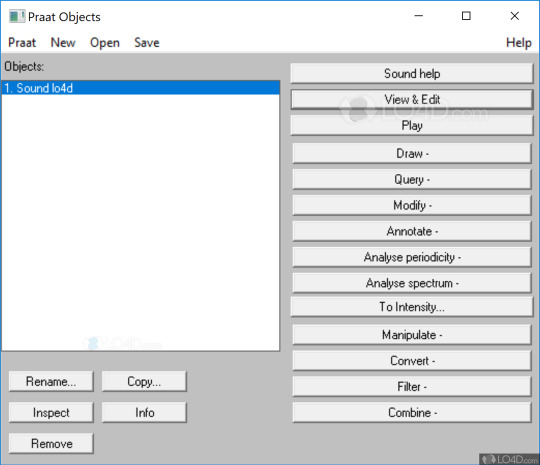Expand the Modify options
Viewport: 540px width, 465px height.
tap(412, 205)
